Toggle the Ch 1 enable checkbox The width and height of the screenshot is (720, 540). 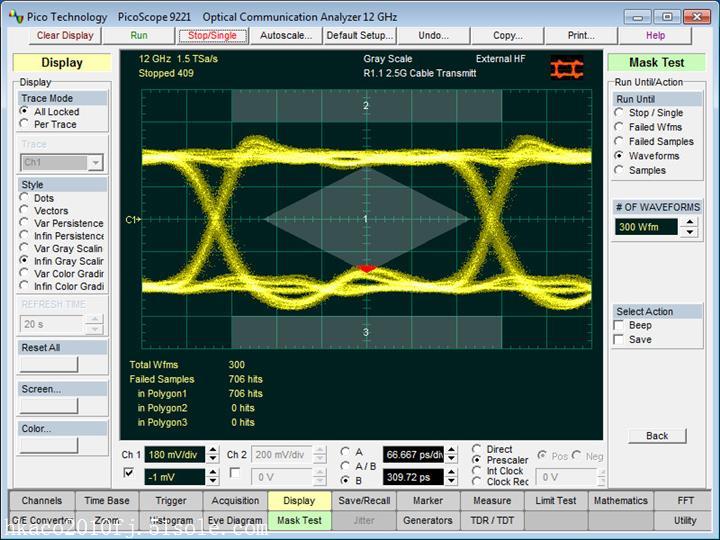pos(129,472)
